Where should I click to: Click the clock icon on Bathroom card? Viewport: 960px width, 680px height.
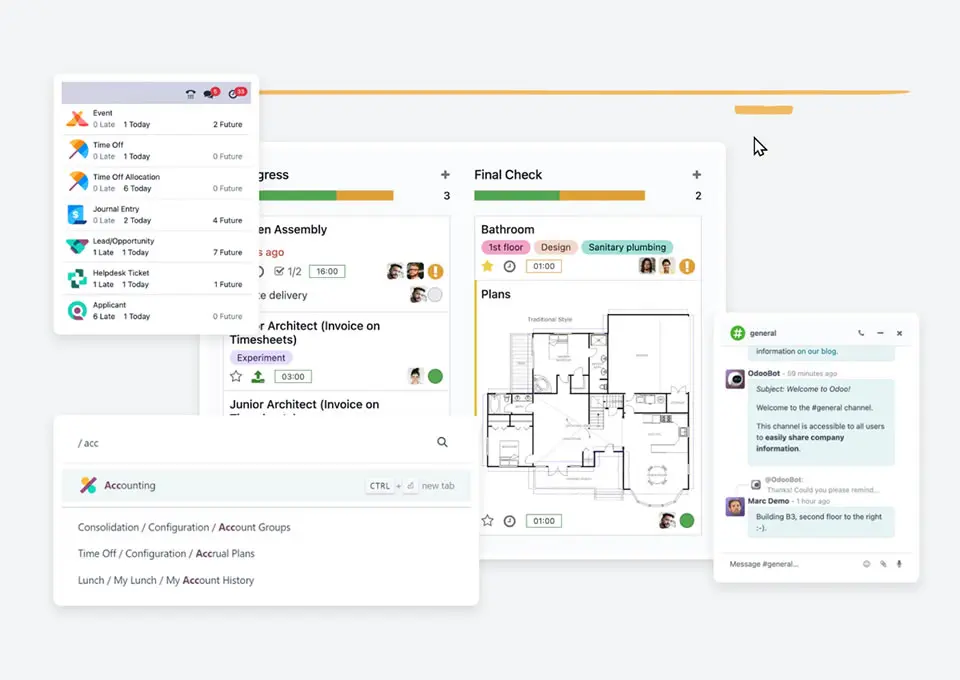pos(509,267)
